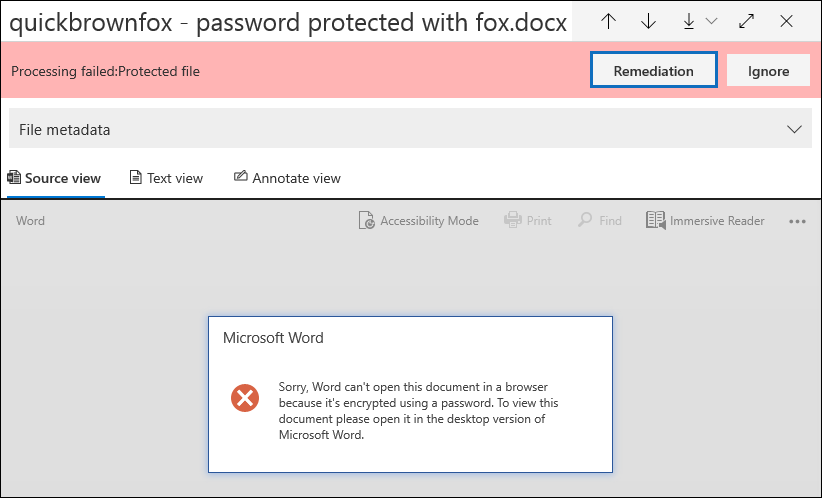
Task: Expand viewer with the diagonal arrows icon
Action: (x=746, y=21)
